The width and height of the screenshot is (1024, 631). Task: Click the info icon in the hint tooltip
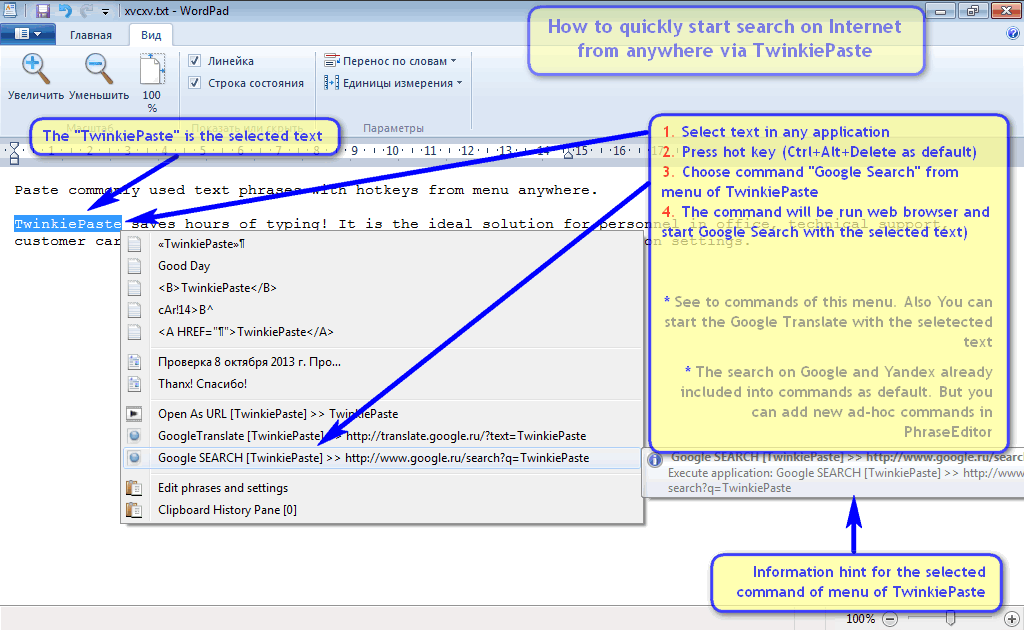(654, 460)
